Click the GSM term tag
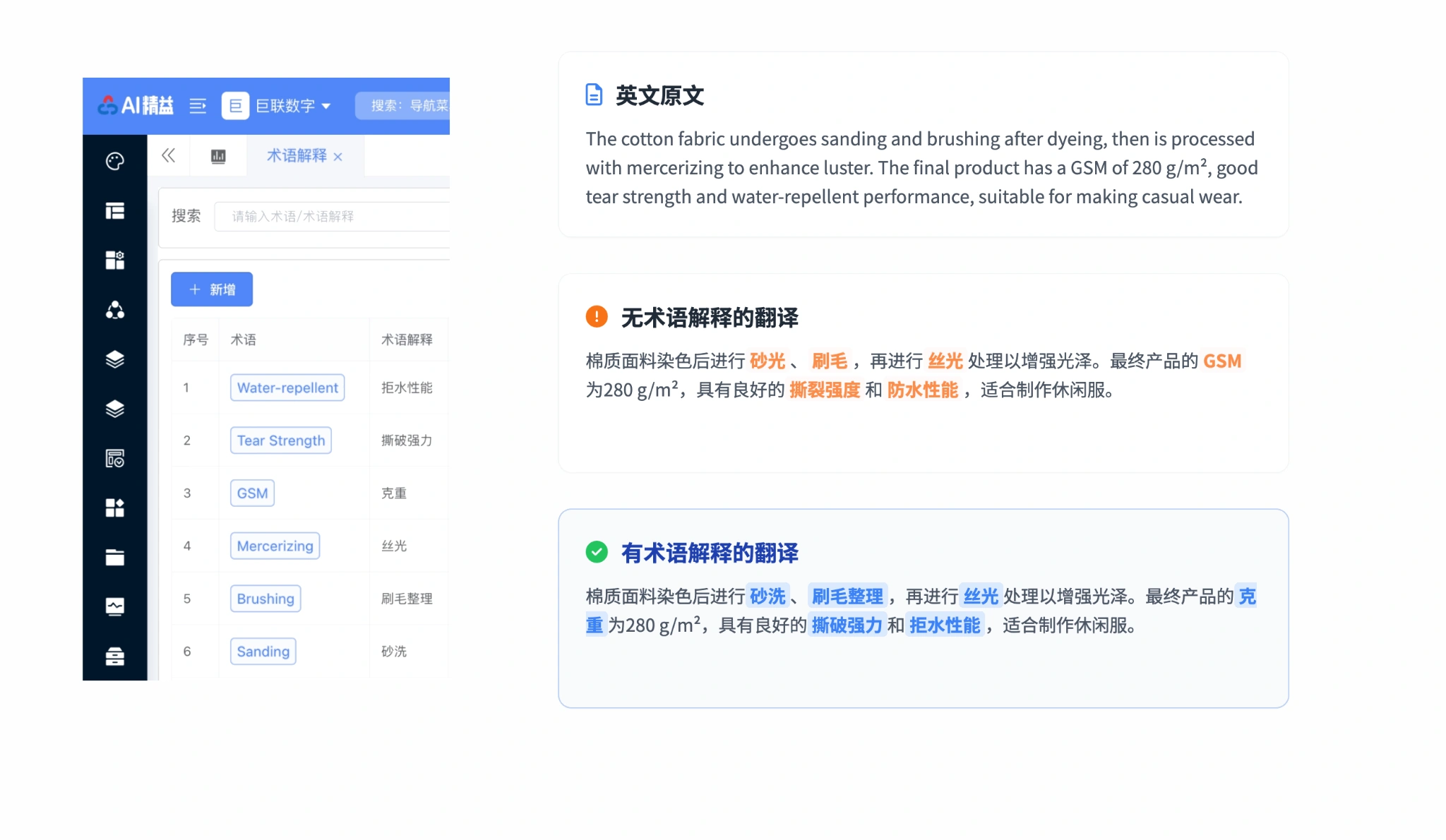This screenshot has height=840, width=1446. tap(252, 493)
